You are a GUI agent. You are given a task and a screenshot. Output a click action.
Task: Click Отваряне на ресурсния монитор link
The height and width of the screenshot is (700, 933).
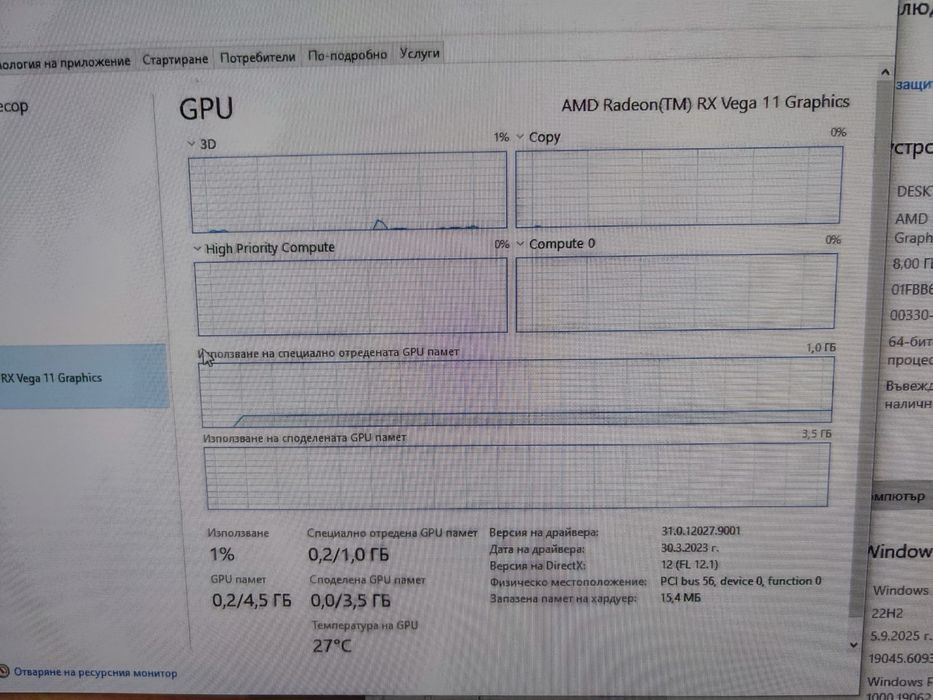coord(95,673)
